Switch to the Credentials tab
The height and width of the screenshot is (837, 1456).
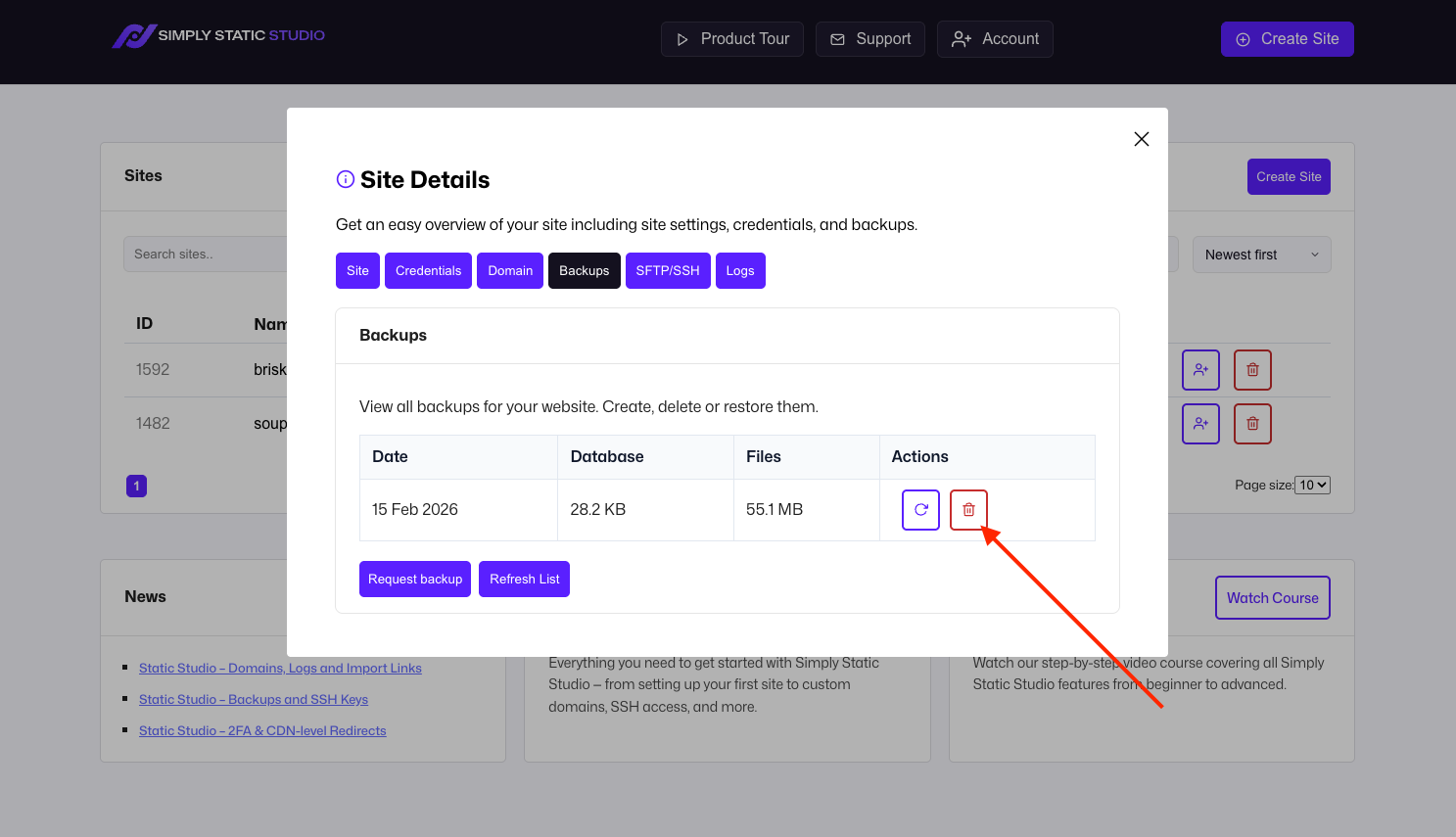[428, 271]
